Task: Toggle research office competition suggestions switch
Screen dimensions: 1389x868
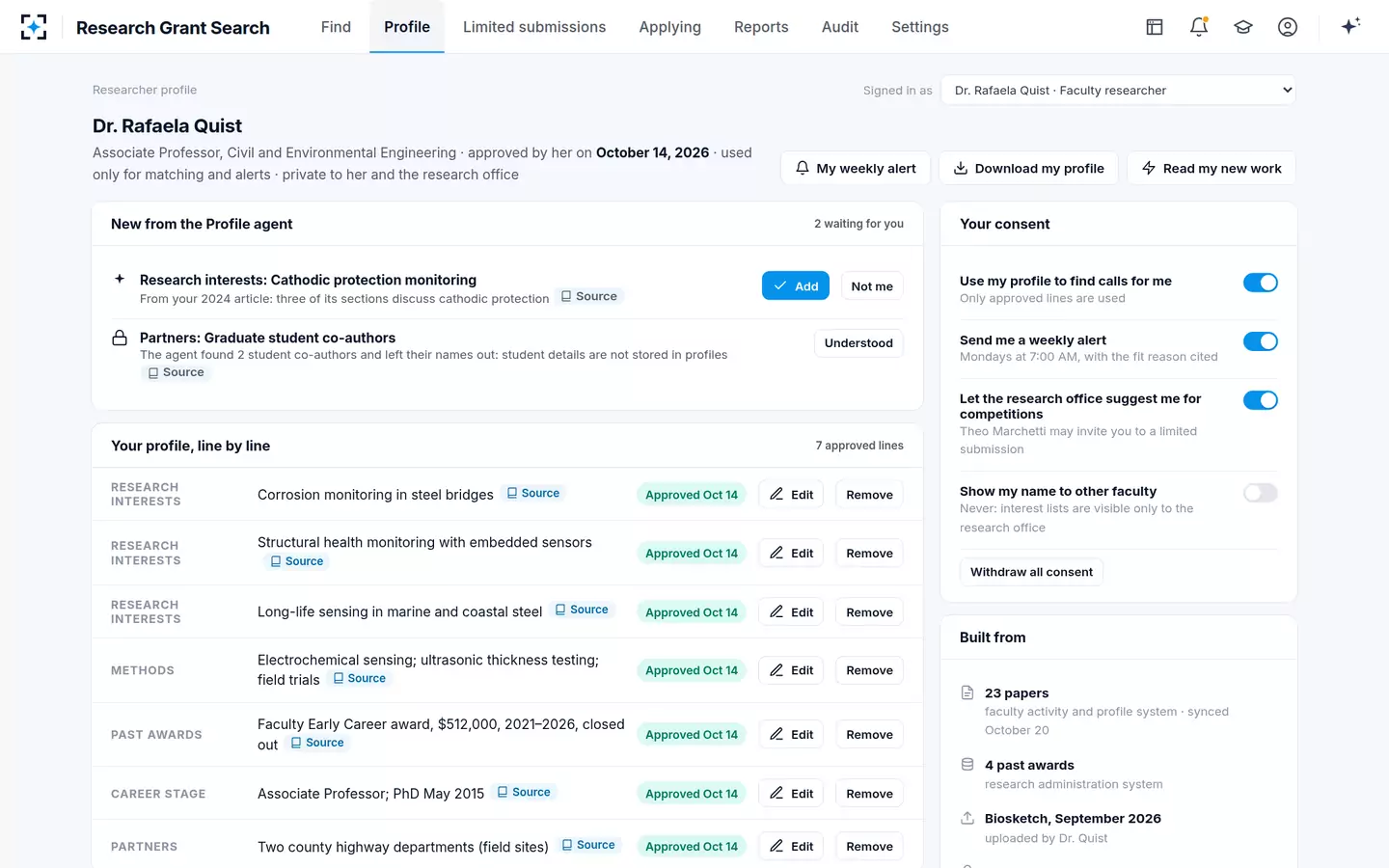Action: [1260, 400]
